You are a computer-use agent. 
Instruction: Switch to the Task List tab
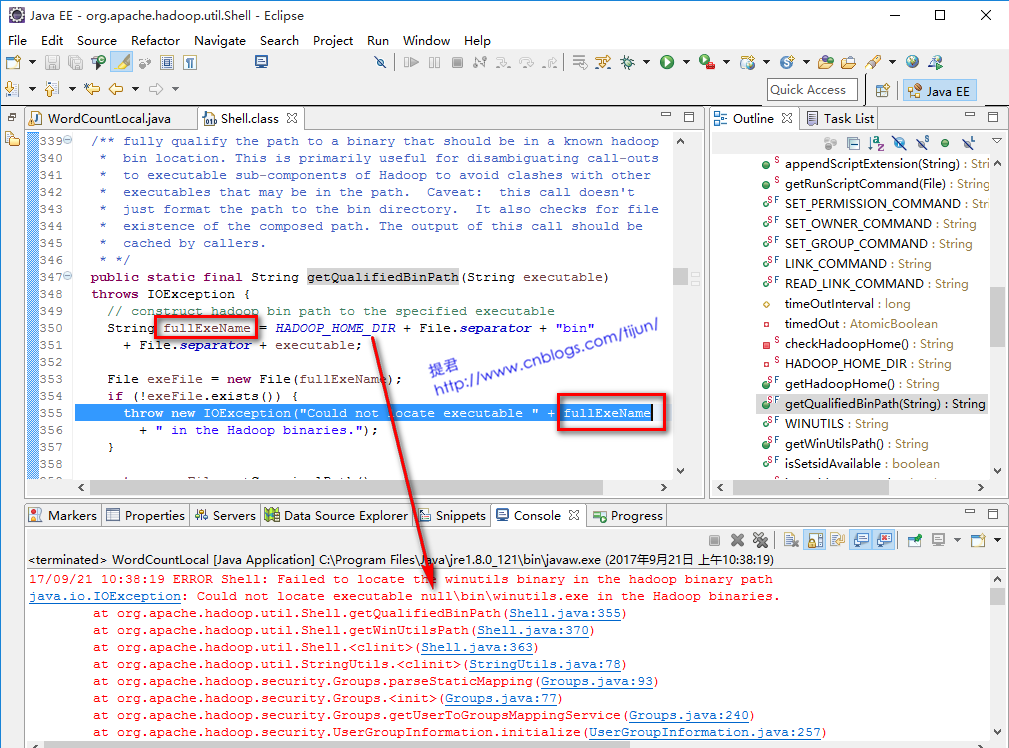click(x=840, y=118)
